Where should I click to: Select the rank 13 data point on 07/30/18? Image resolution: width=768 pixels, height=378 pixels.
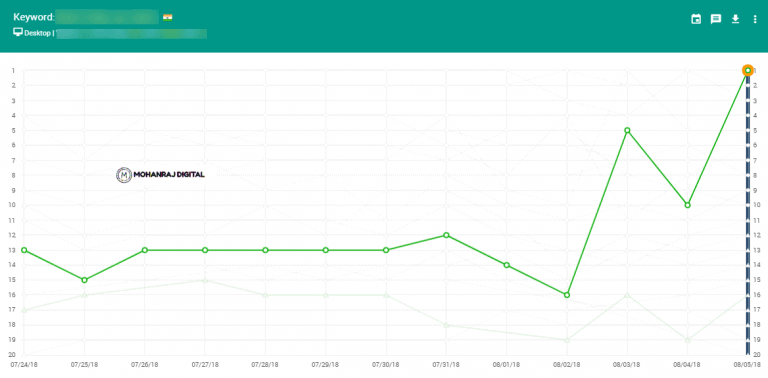pos(386,250)
